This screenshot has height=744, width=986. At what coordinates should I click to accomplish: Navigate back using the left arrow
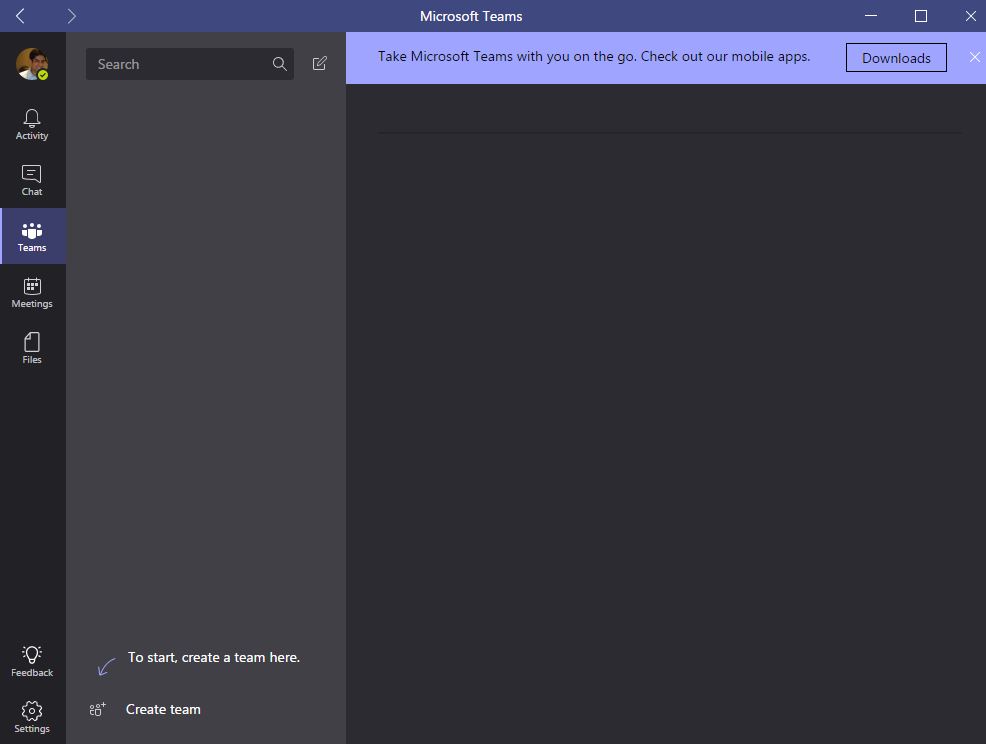pos(20,16)
